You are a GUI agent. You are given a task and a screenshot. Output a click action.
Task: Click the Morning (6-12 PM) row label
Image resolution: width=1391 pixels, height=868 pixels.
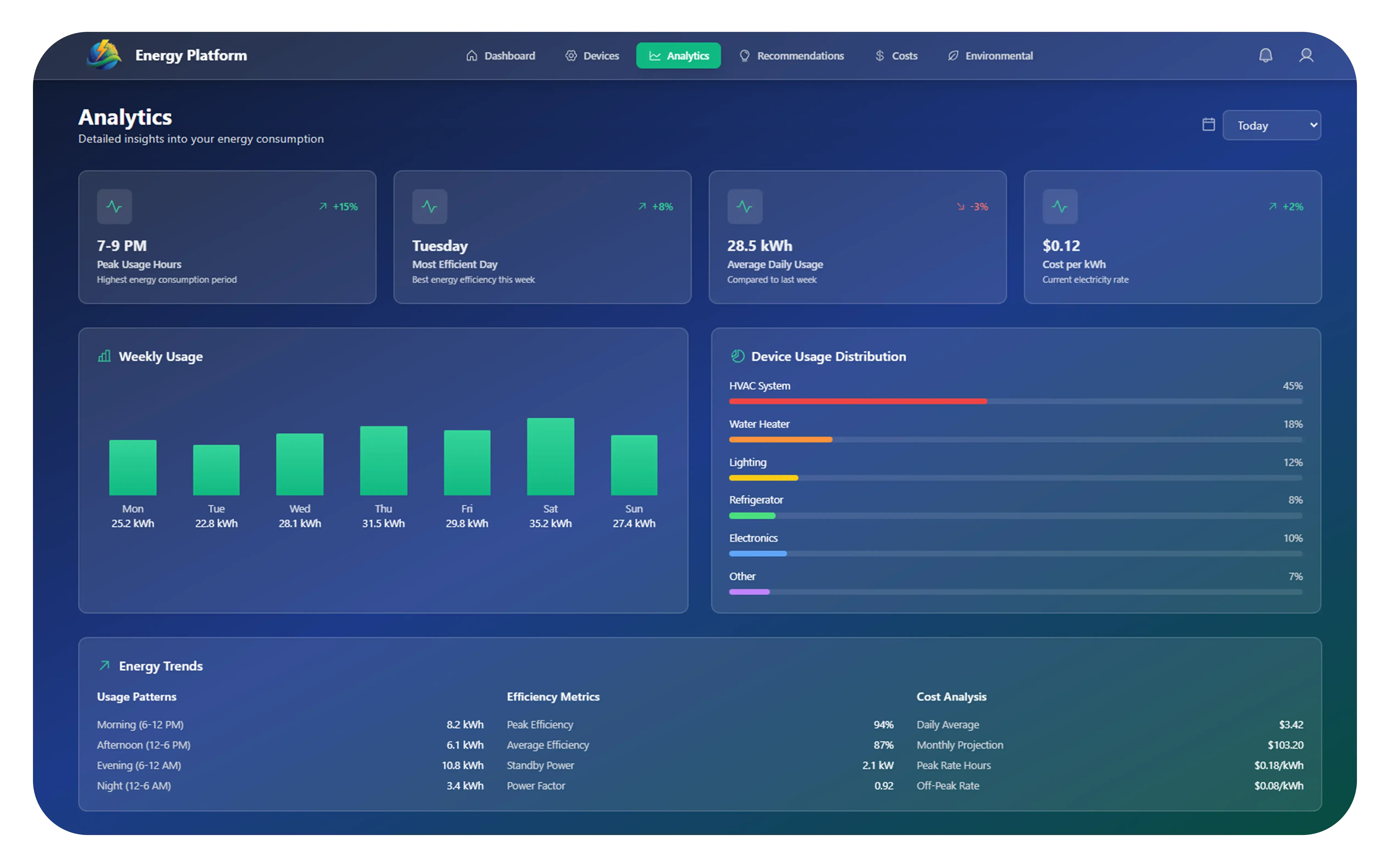point(140,725)
